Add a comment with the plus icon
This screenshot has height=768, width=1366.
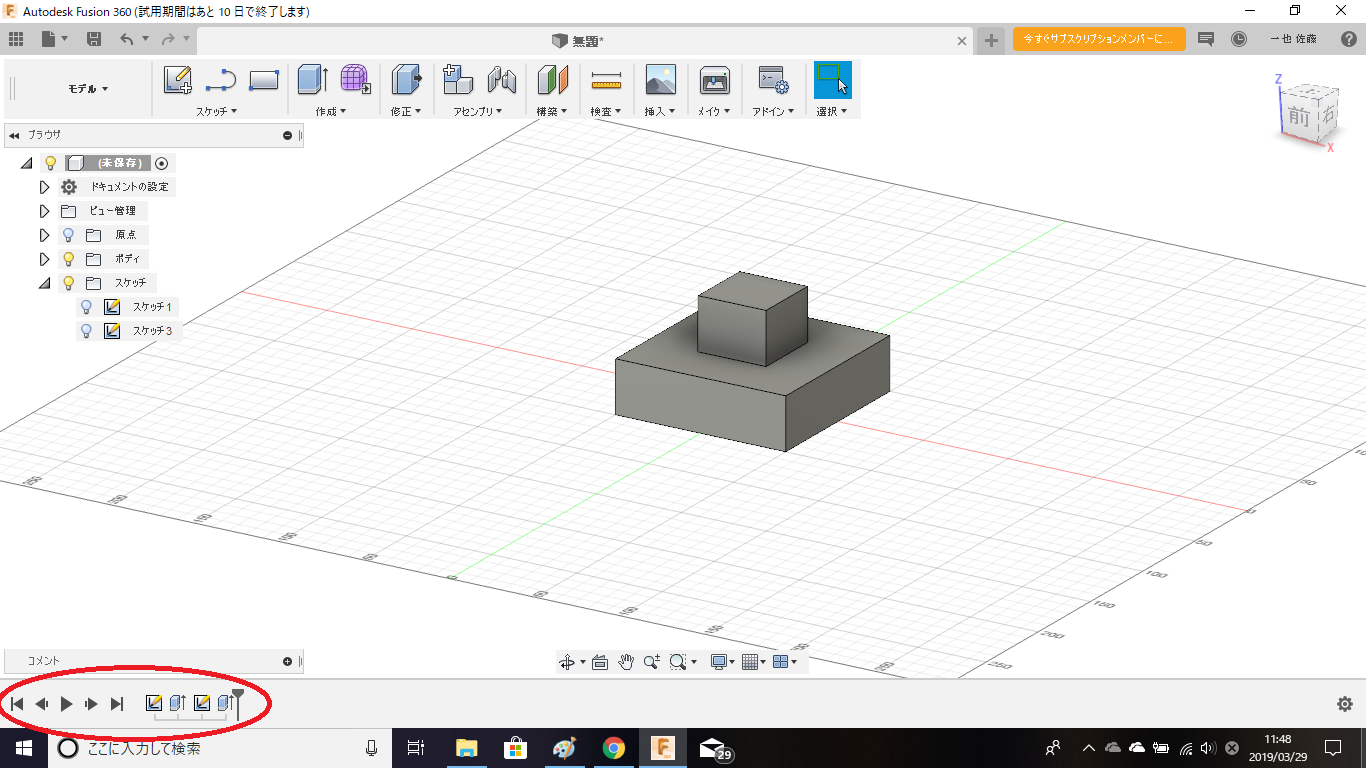tap(287, 661)
